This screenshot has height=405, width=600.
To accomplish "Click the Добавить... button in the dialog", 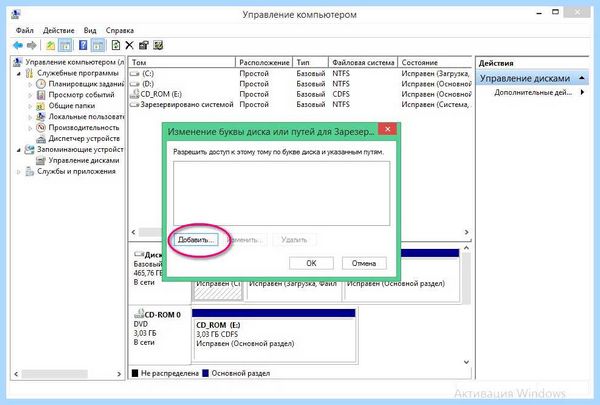I will tap(196, 240).
